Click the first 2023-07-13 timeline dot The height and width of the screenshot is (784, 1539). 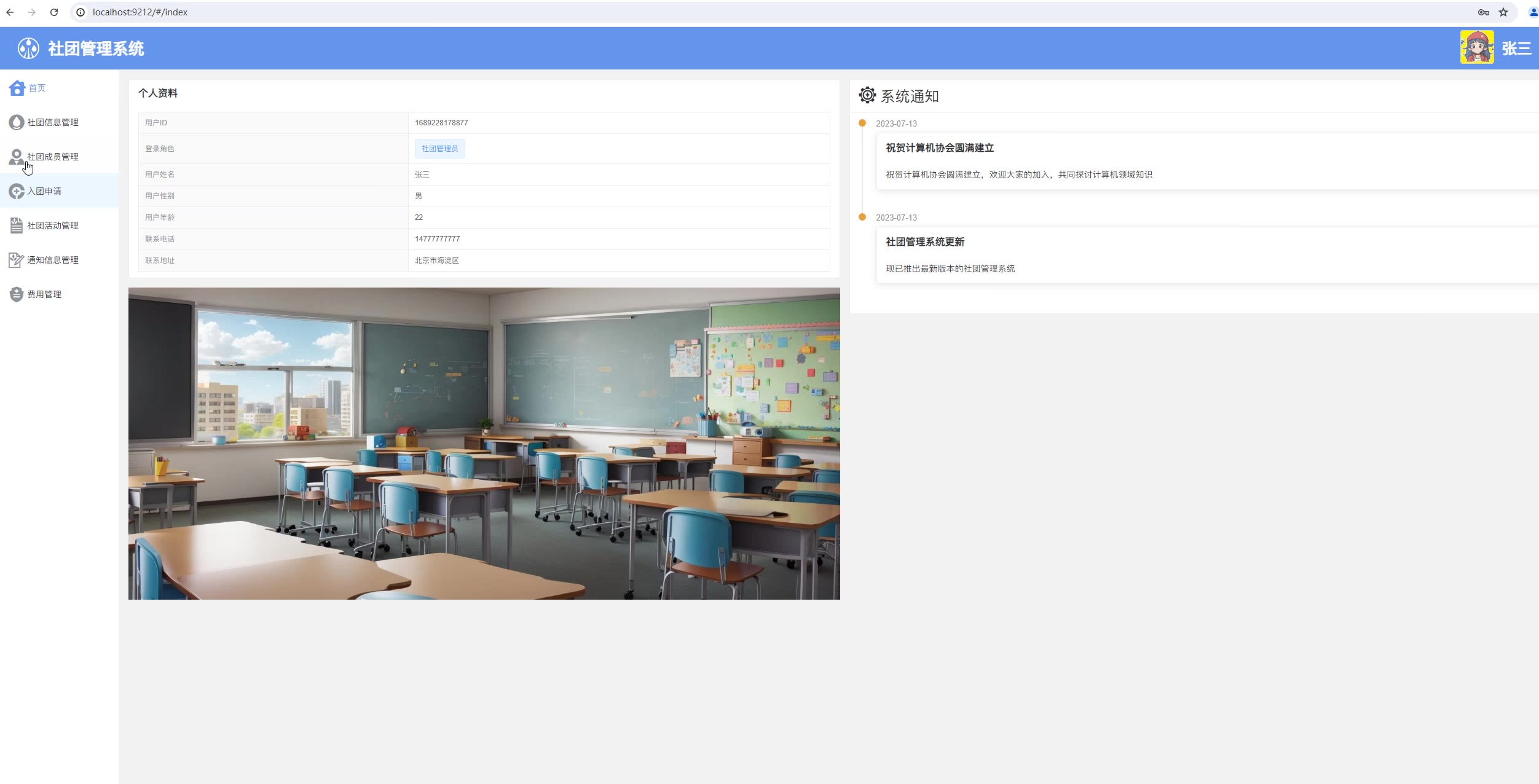(x=862, y=123)
